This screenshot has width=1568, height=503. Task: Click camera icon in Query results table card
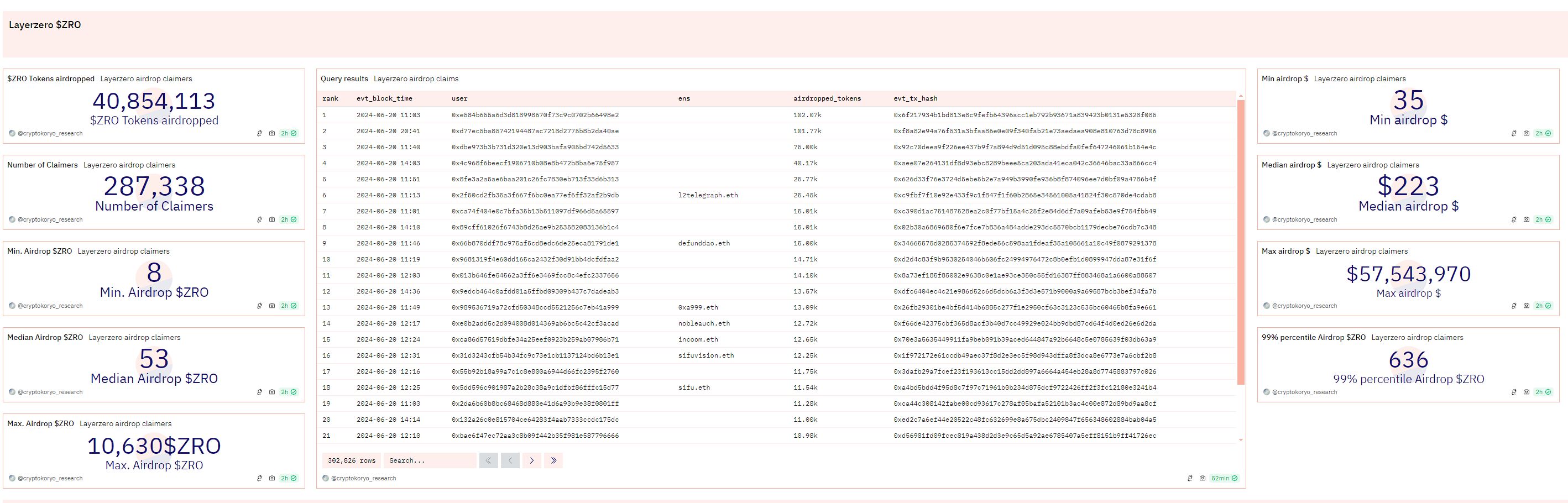click(1202, 479)
